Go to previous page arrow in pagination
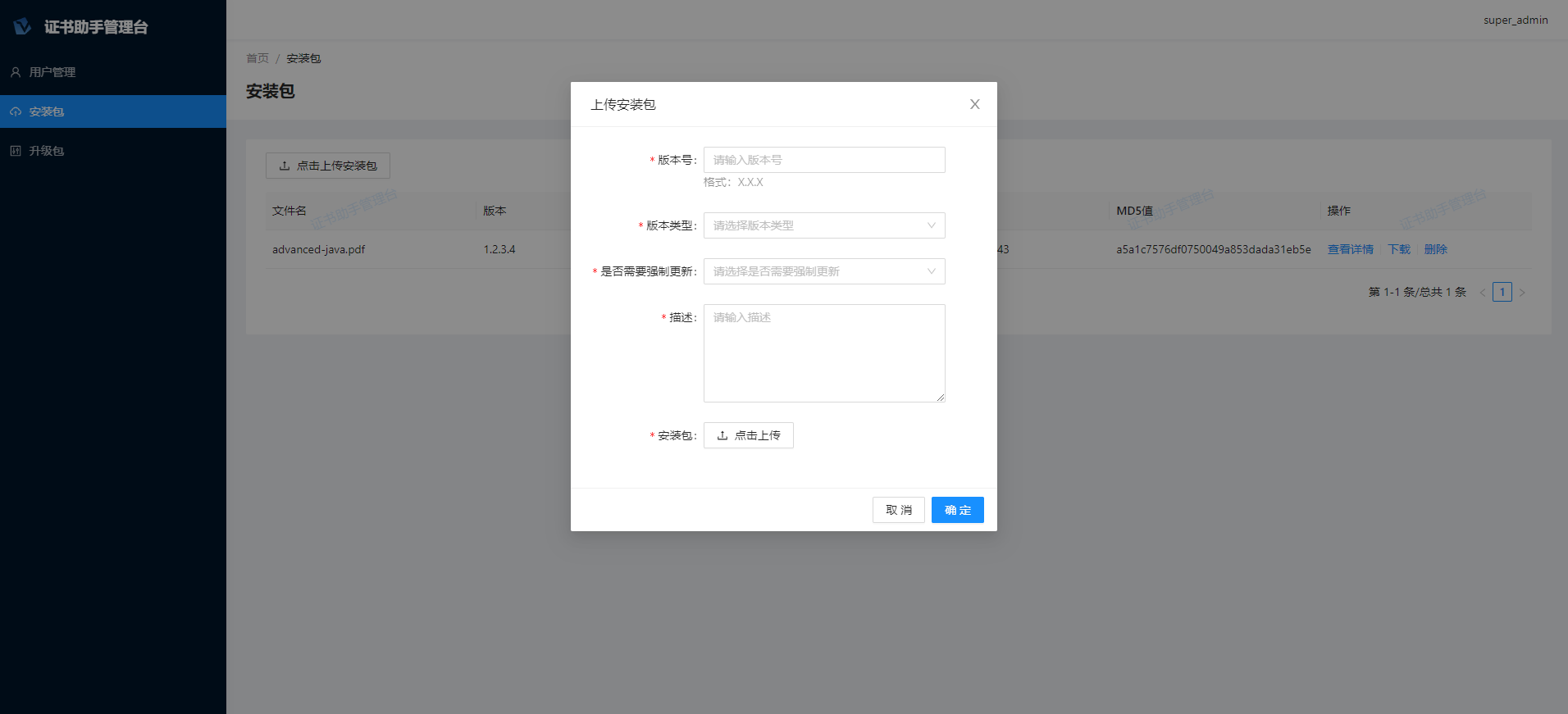This screenshot has height=714, width=1568. pos(1482,293)
